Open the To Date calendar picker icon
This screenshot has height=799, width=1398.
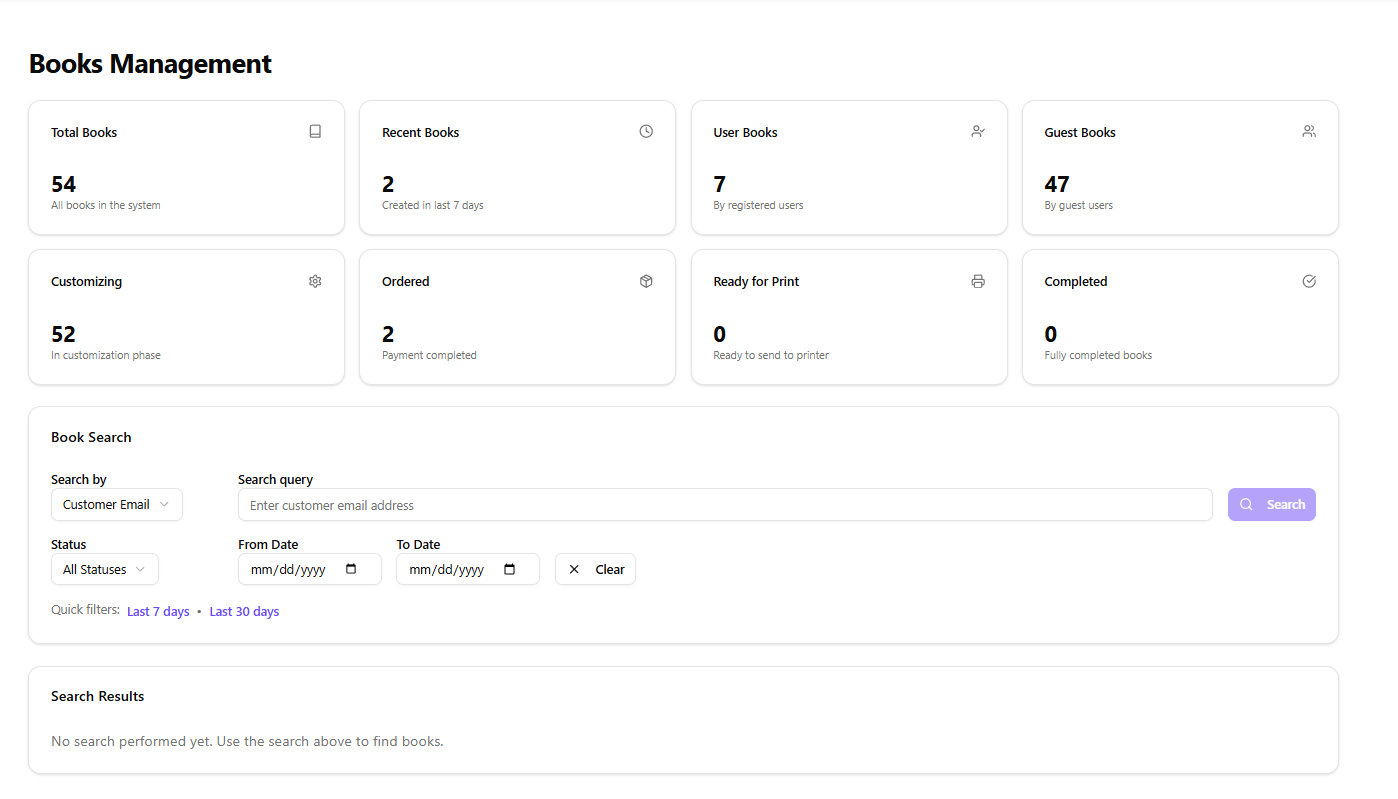pyautogui.click(x=509, y=569)
